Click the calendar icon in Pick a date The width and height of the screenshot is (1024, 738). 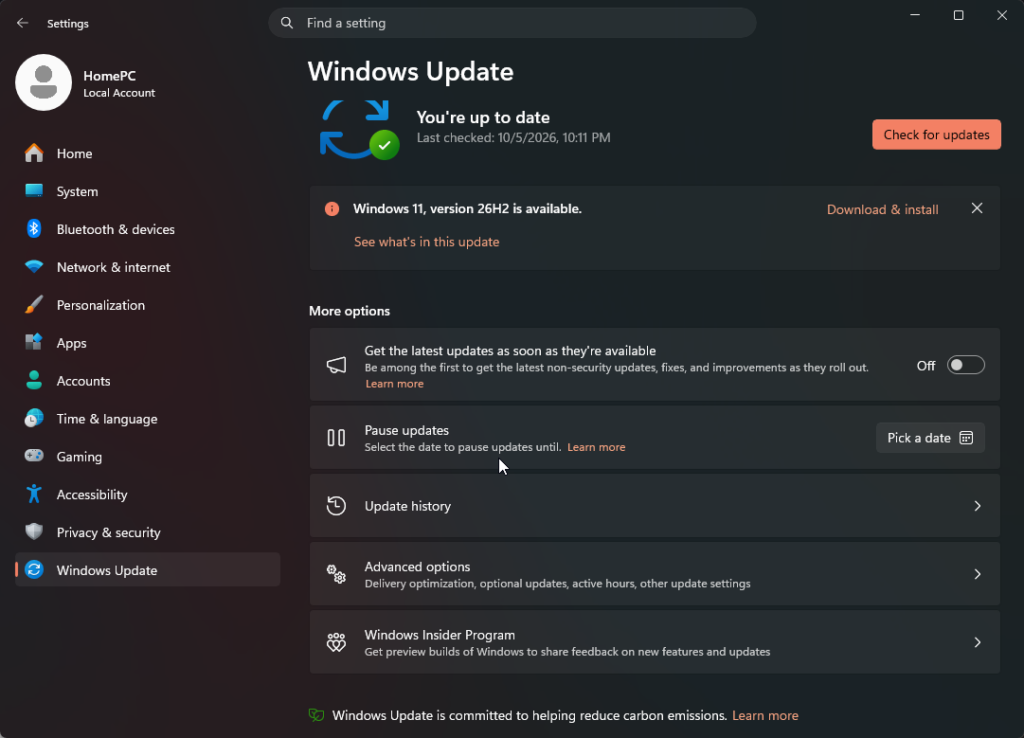967,438
